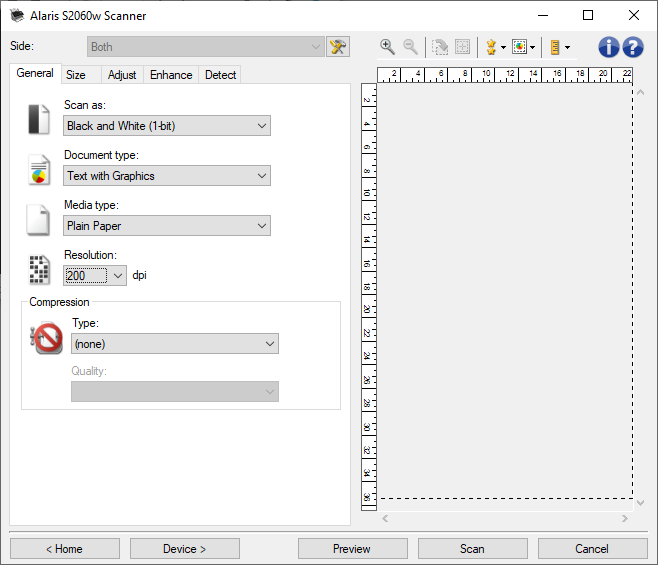Switch to the General tab
Viewport: 658px width, 565px height.
click(x=35, y=73)
